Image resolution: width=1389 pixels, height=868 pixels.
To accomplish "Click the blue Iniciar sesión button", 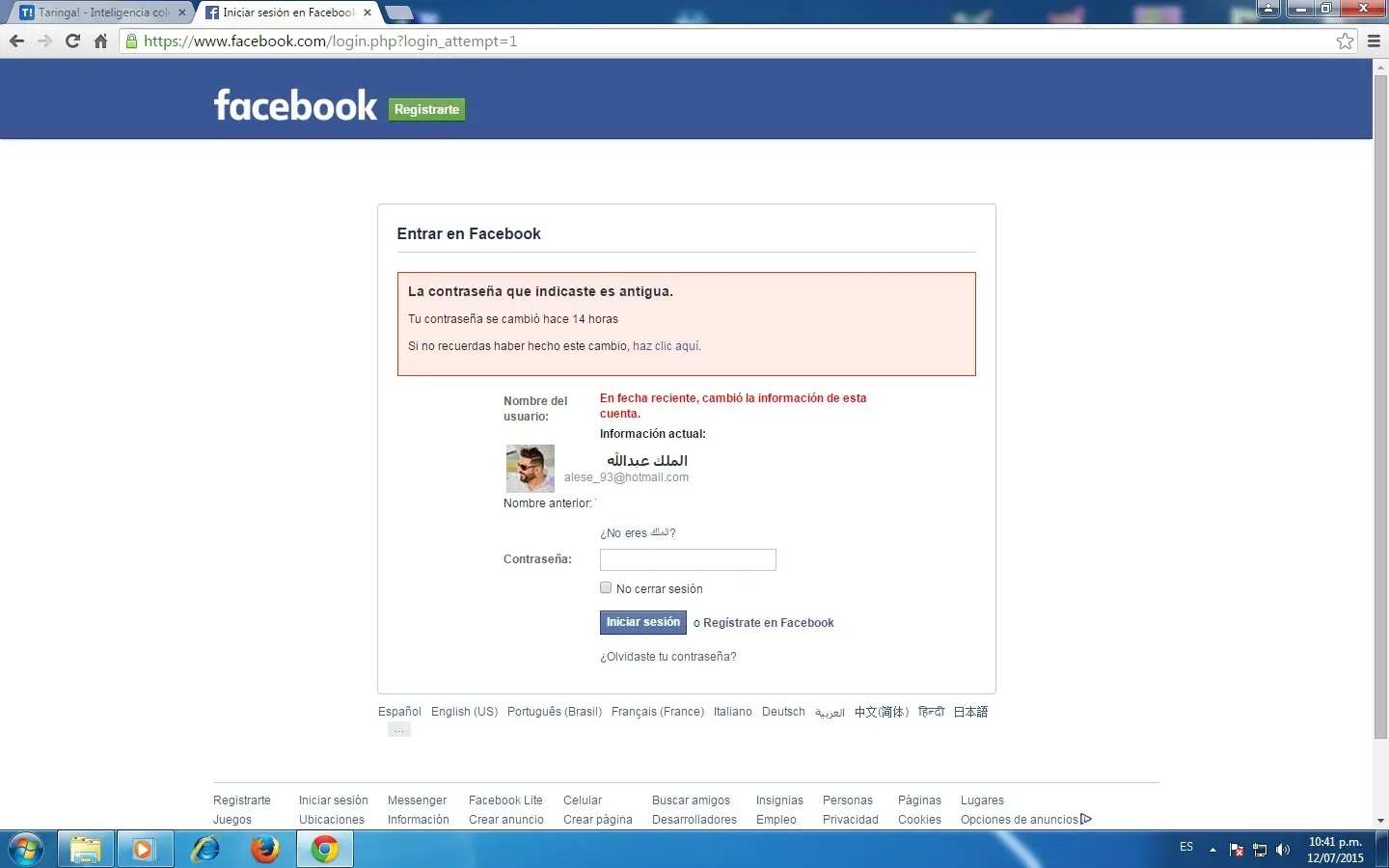I will [x=643, y=622].
